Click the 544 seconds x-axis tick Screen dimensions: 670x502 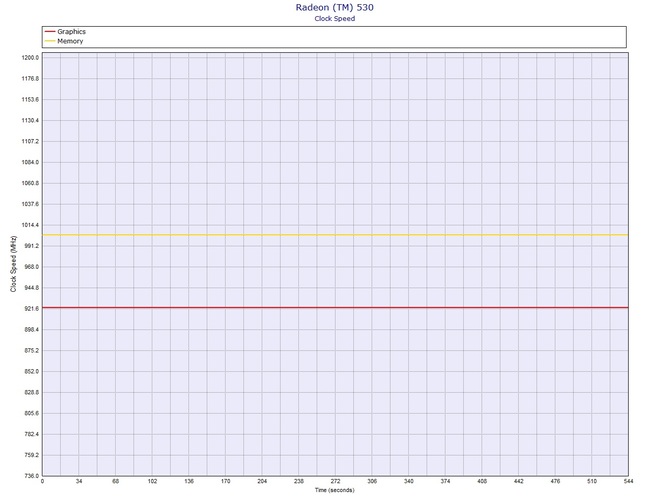(628, 481)
